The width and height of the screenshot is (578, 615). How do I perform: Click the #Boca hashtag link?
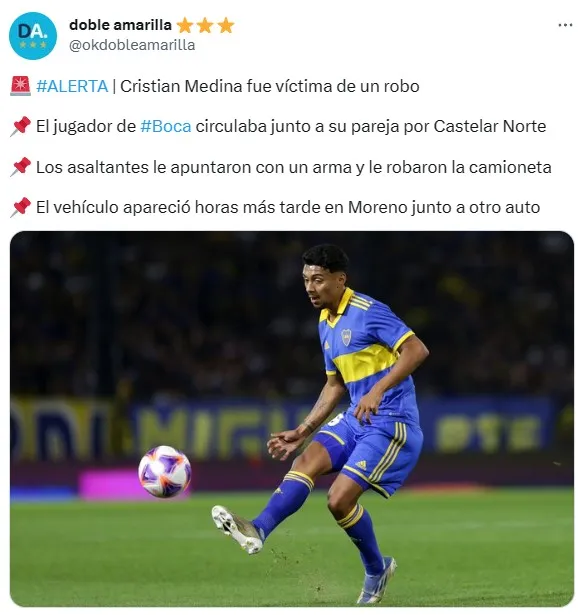[165, 126]
